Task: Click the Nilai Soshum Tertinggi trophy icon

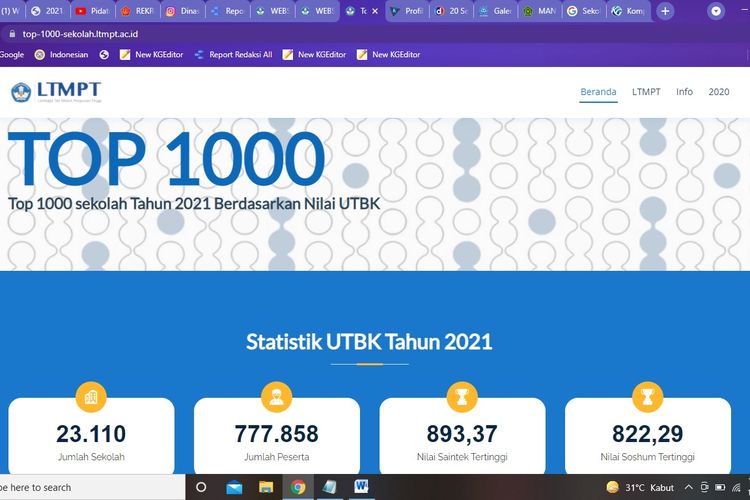Action: pyautogui.click(x=647, y=397)
